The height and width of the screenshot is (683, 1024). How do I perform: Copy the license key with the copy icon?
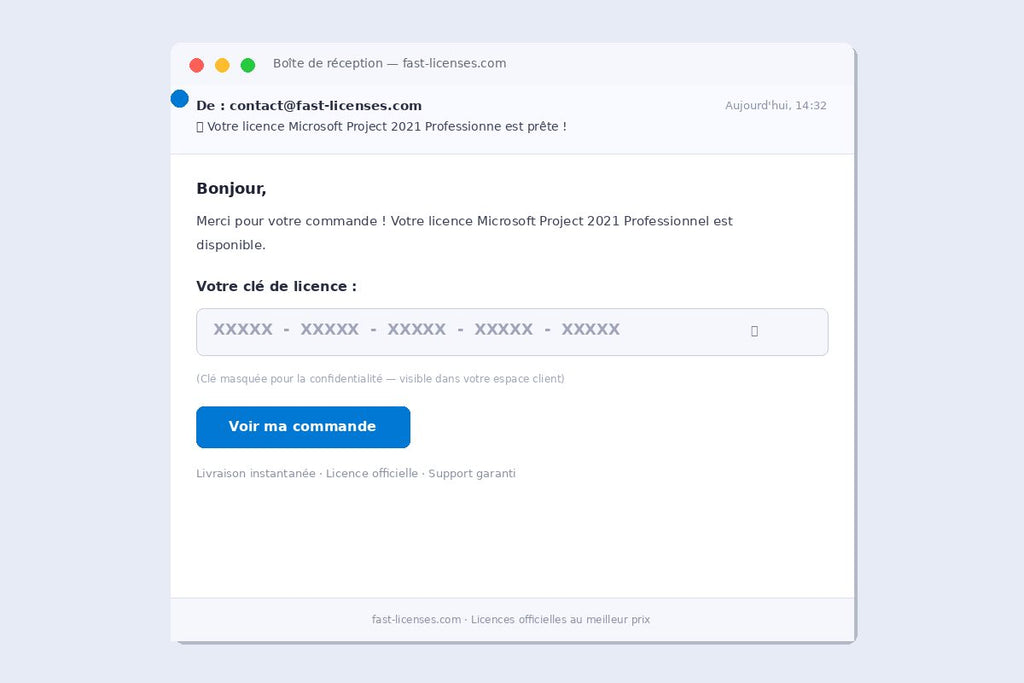[x=754, y=331]
